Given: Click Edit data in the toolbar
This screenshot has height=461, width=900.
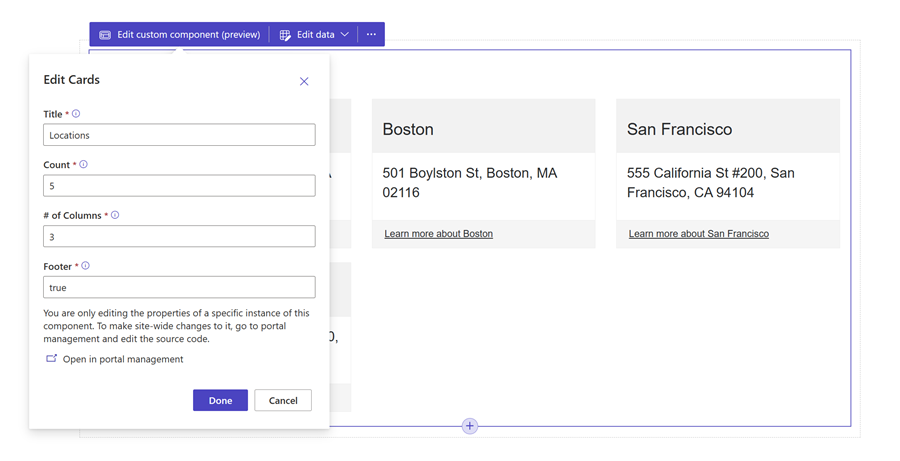Looking at the screenshot, I should pyautogui.click(x=315, y=35).
